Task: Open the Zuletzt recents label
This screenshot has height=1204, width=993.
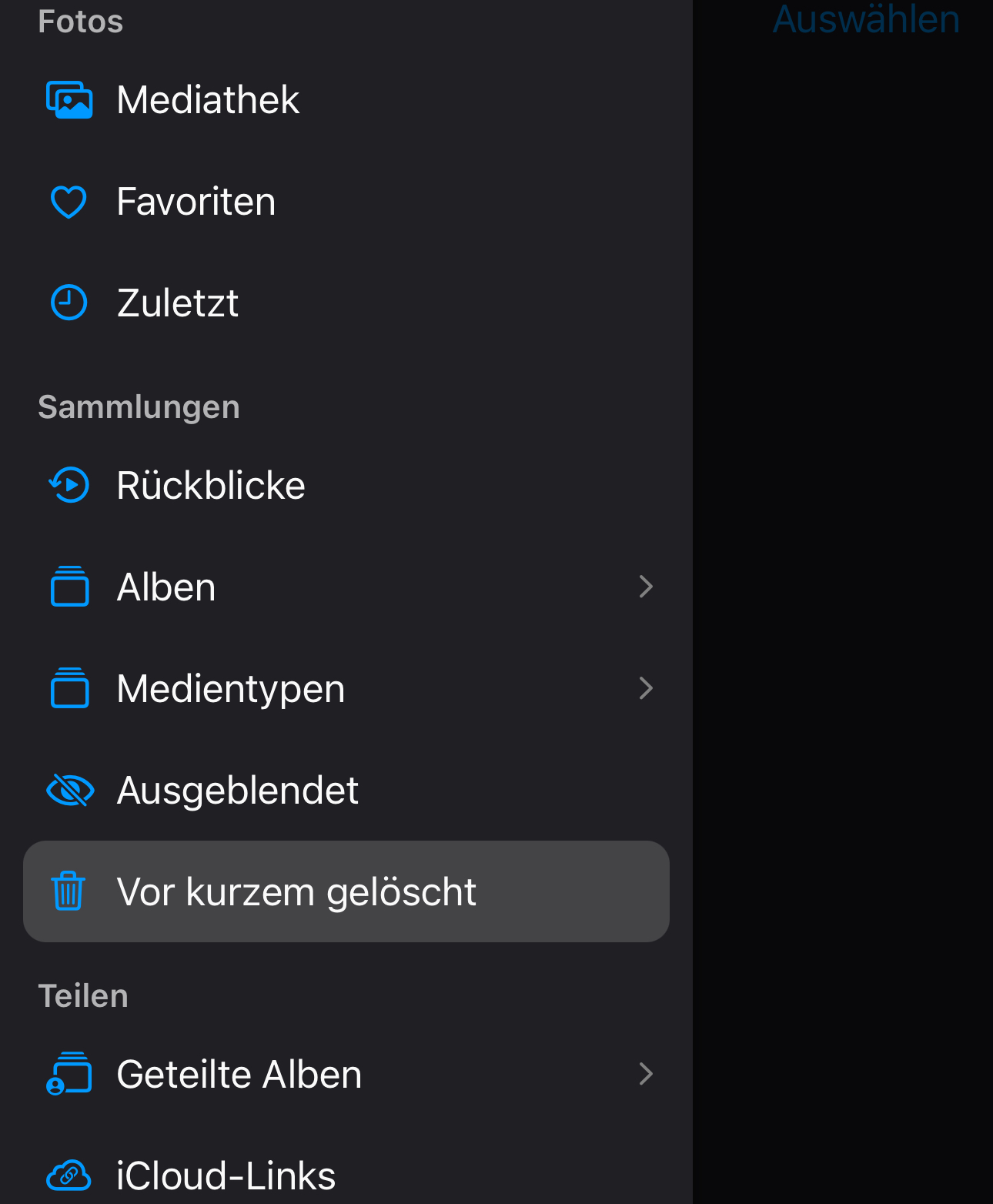Action: (177, 303)
